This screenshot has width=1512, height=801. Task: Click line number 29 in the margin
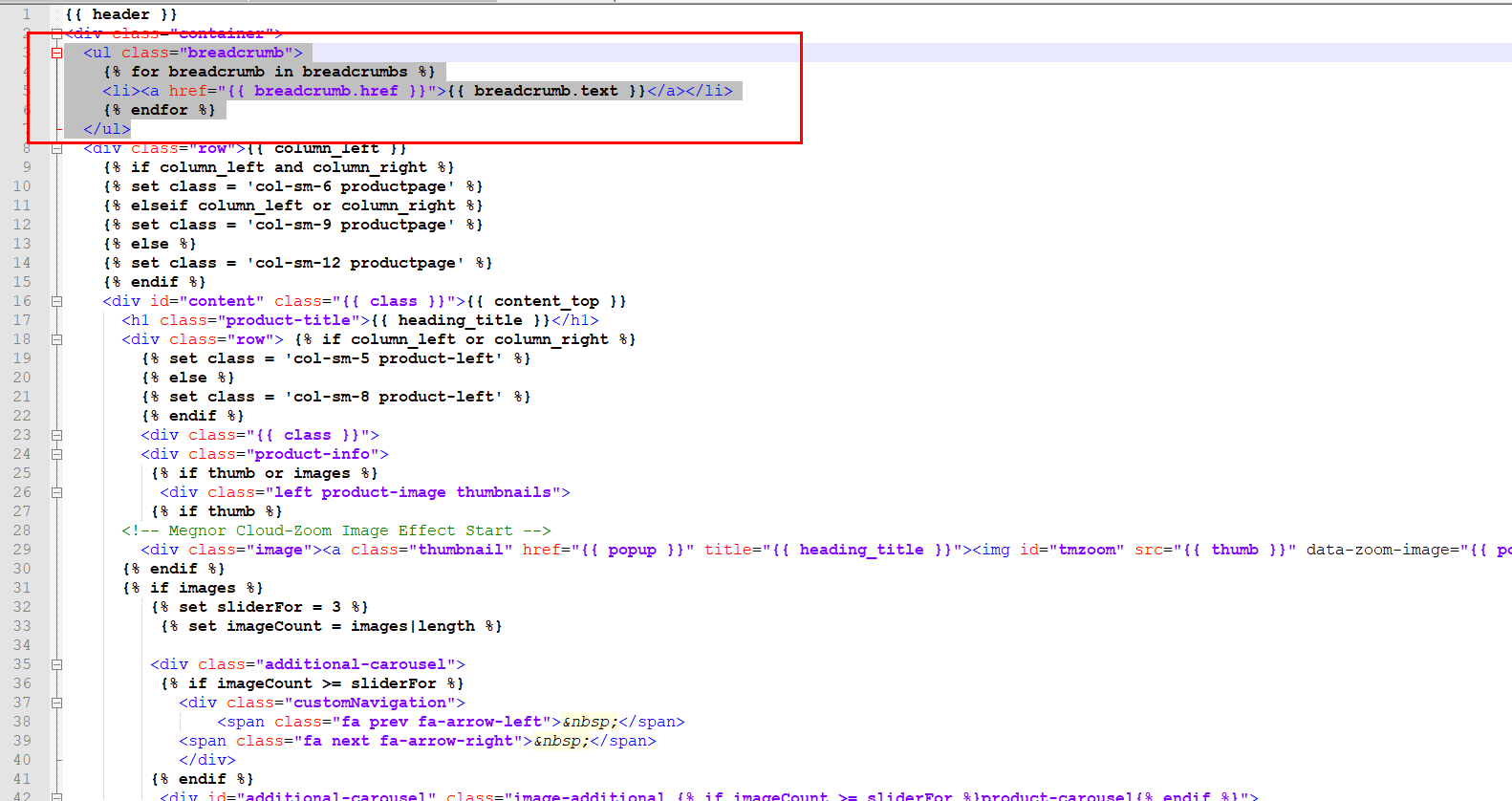tap(22, 550)
